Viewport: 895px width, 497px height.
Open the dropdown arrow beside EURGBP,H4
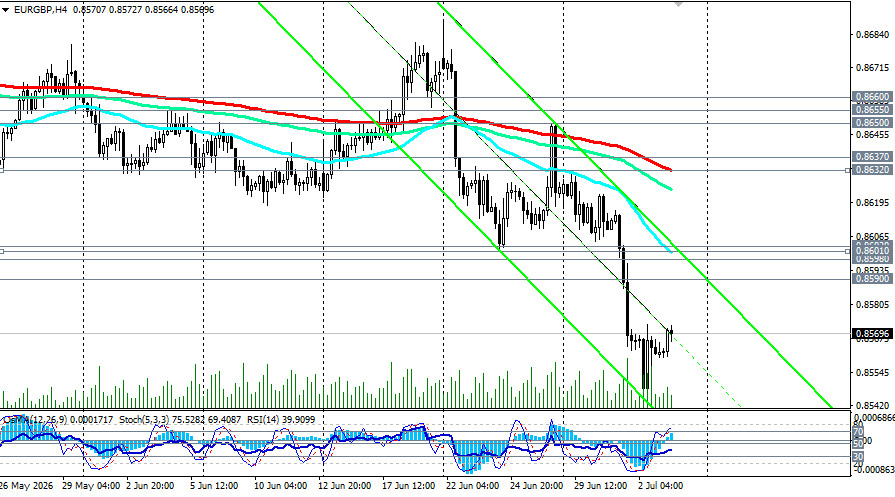[x=5, y=10]
